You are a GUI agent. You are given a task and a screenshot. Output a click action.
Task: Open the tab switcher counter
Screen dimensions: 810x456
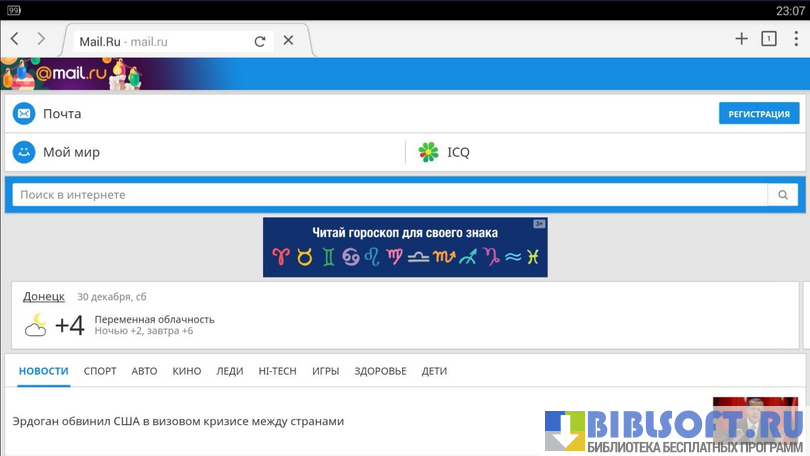click(768, 39)
